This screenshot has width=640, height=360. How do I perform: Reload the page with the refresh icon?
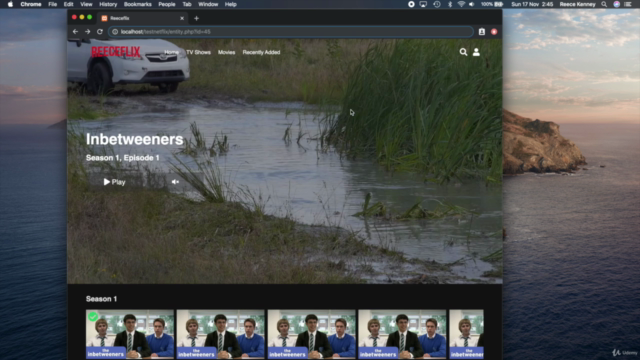pos(100,31)
